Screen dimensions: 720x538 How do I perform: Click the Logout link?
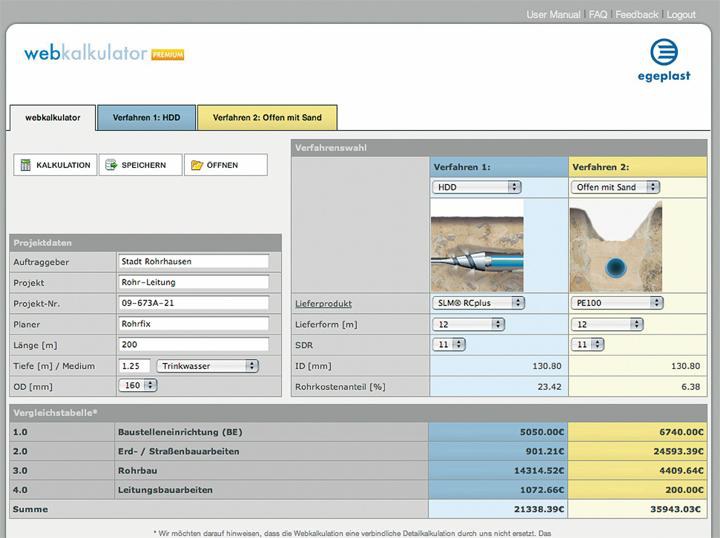click(681, 15)
